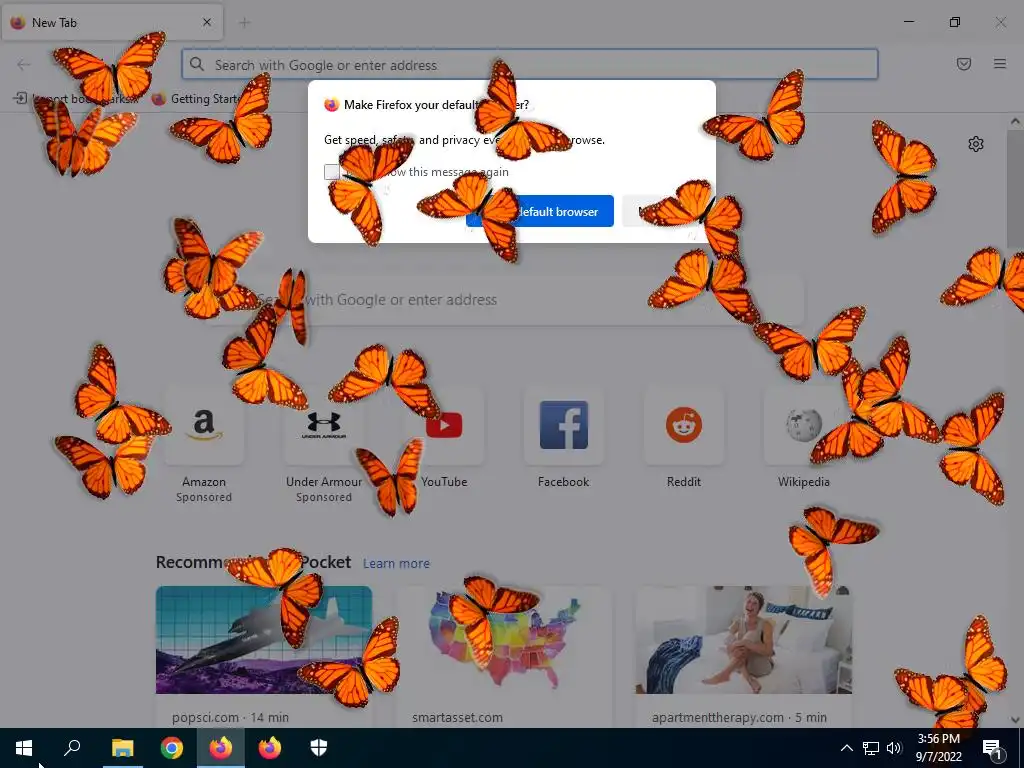
Task: Click the second Firefox taskbar icon
Action: [270, 748]
